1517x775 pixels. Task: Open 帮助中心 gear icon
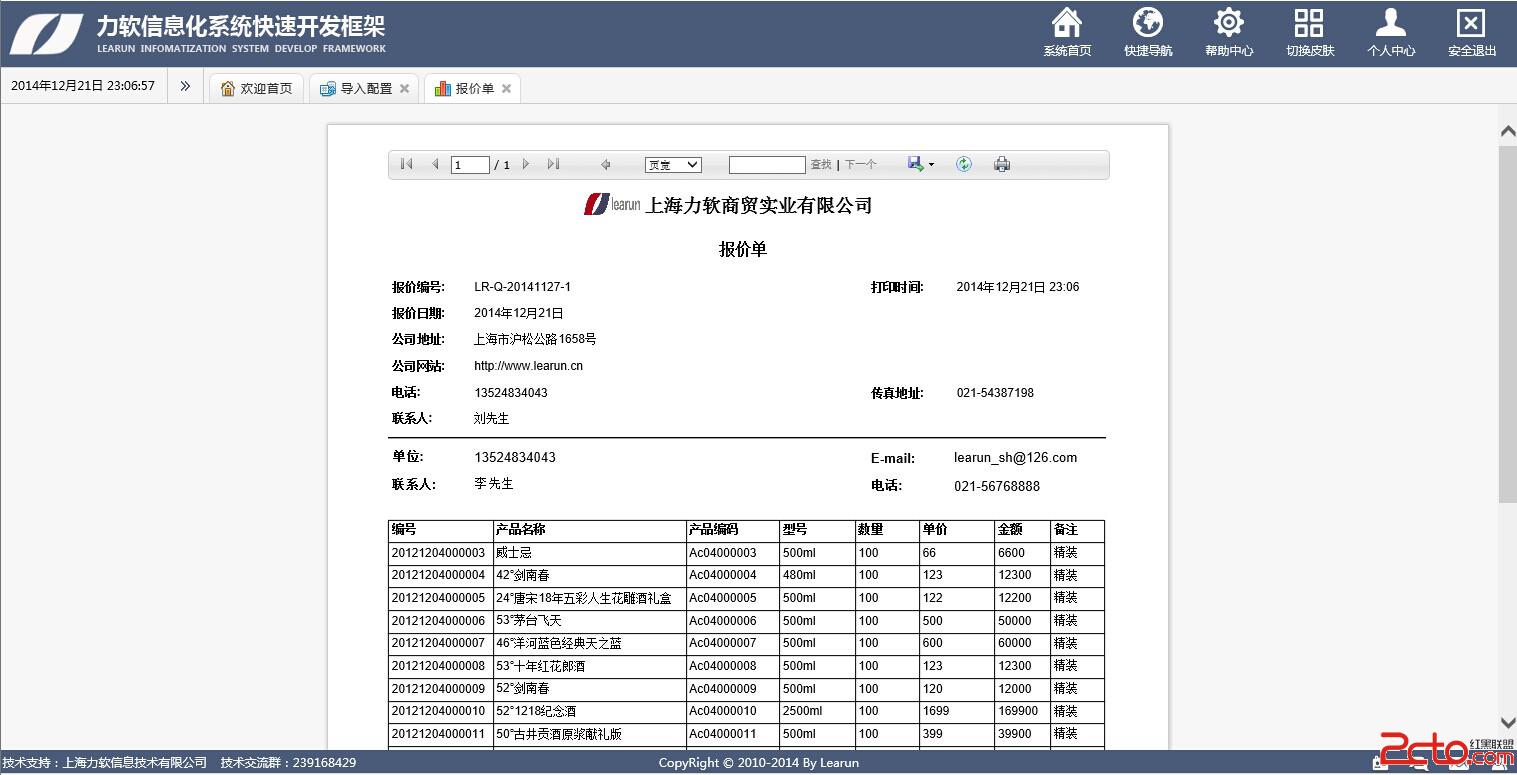1229,22
